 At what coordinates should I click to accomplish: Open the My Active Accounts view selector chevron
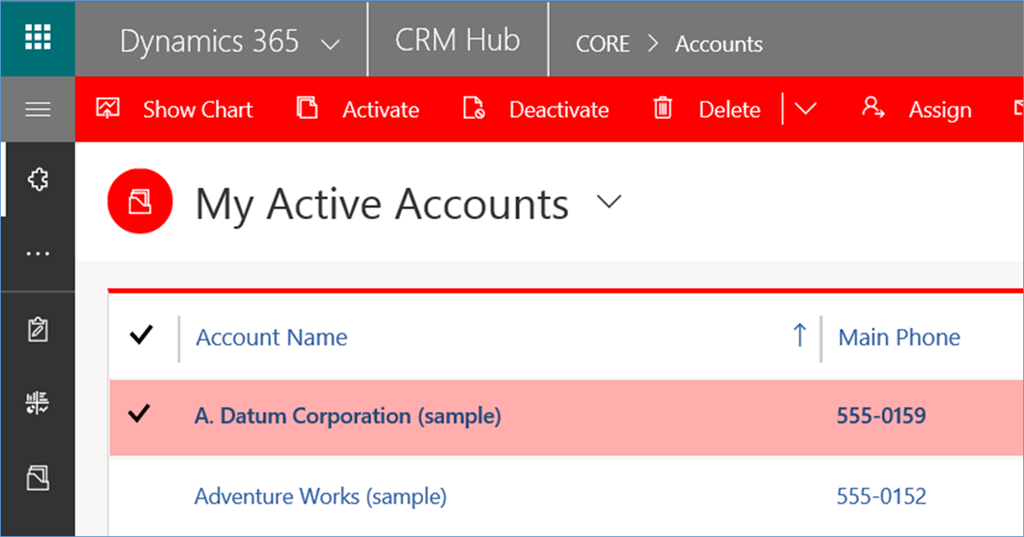pos(609,202)
